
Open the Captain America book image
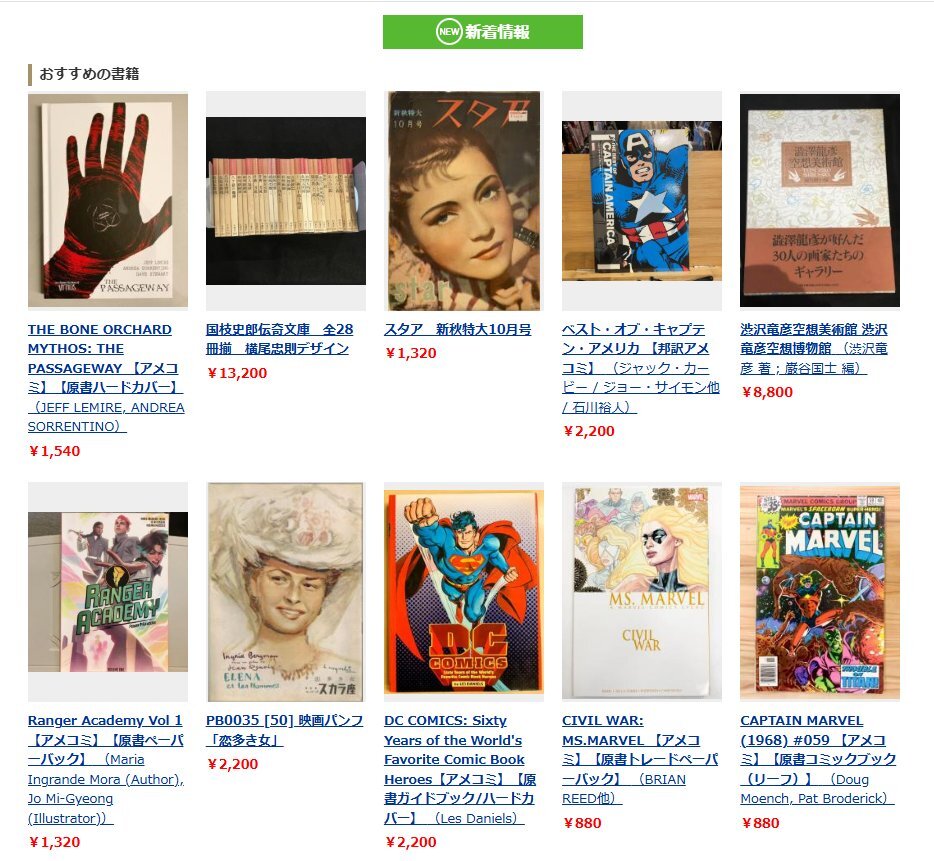[x=642, y=201]
